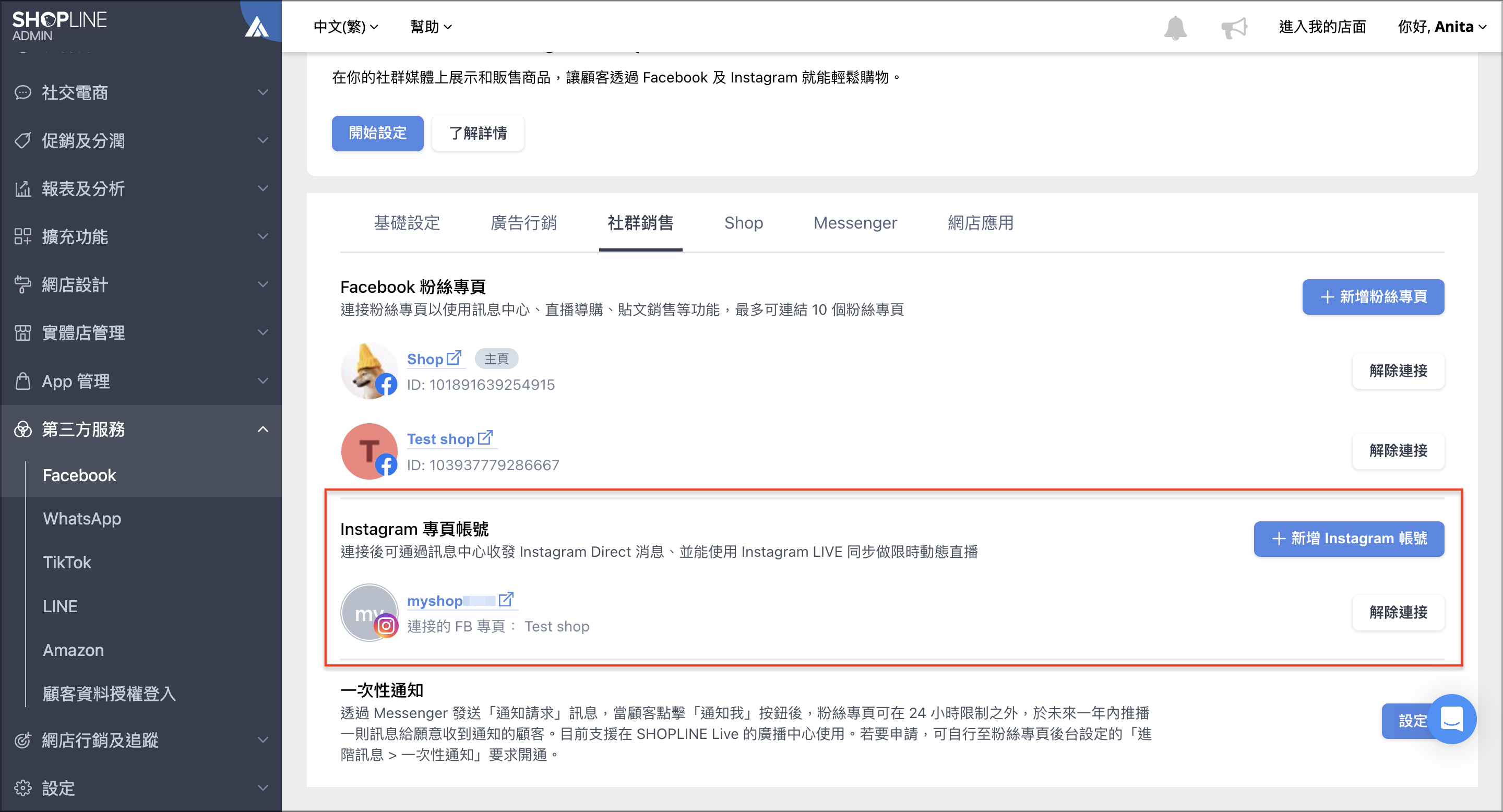Click the marketing and tracking target icon

pyautogui.click(x=23, y=741)
